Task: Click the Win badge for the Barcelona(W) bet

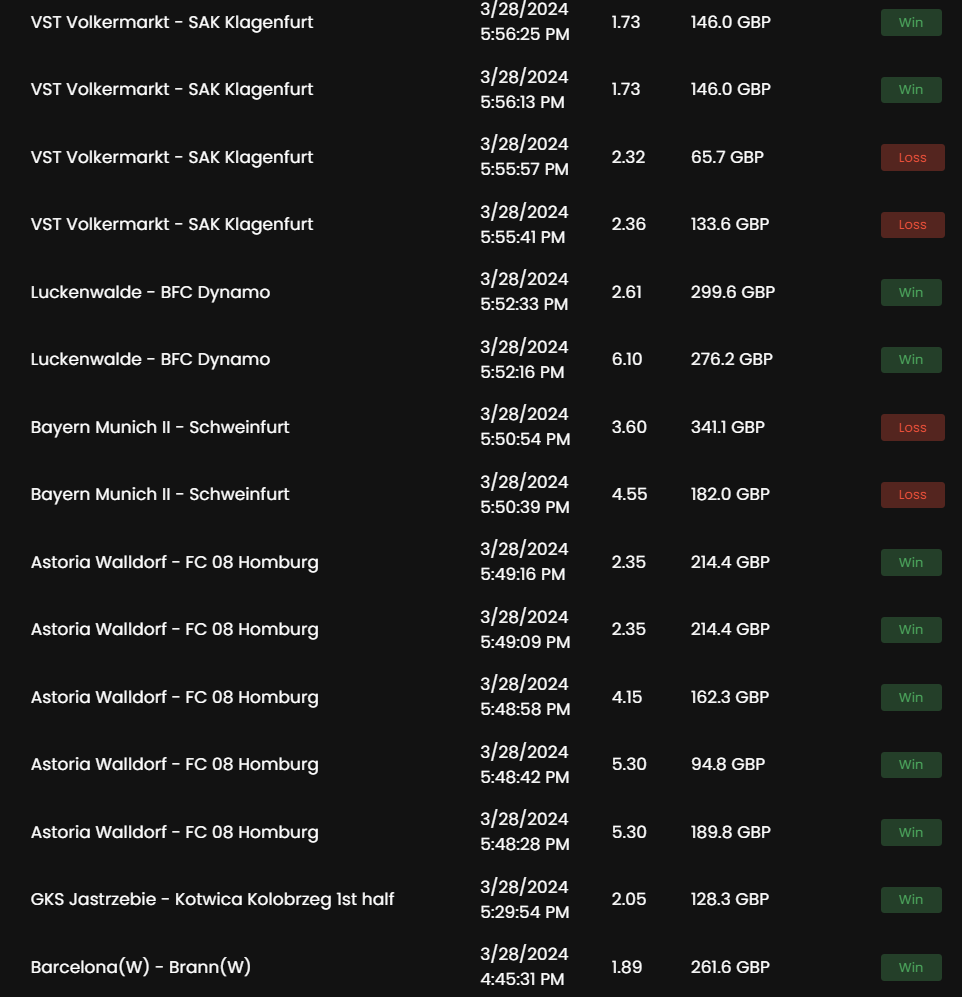Action: pos(910,967)
